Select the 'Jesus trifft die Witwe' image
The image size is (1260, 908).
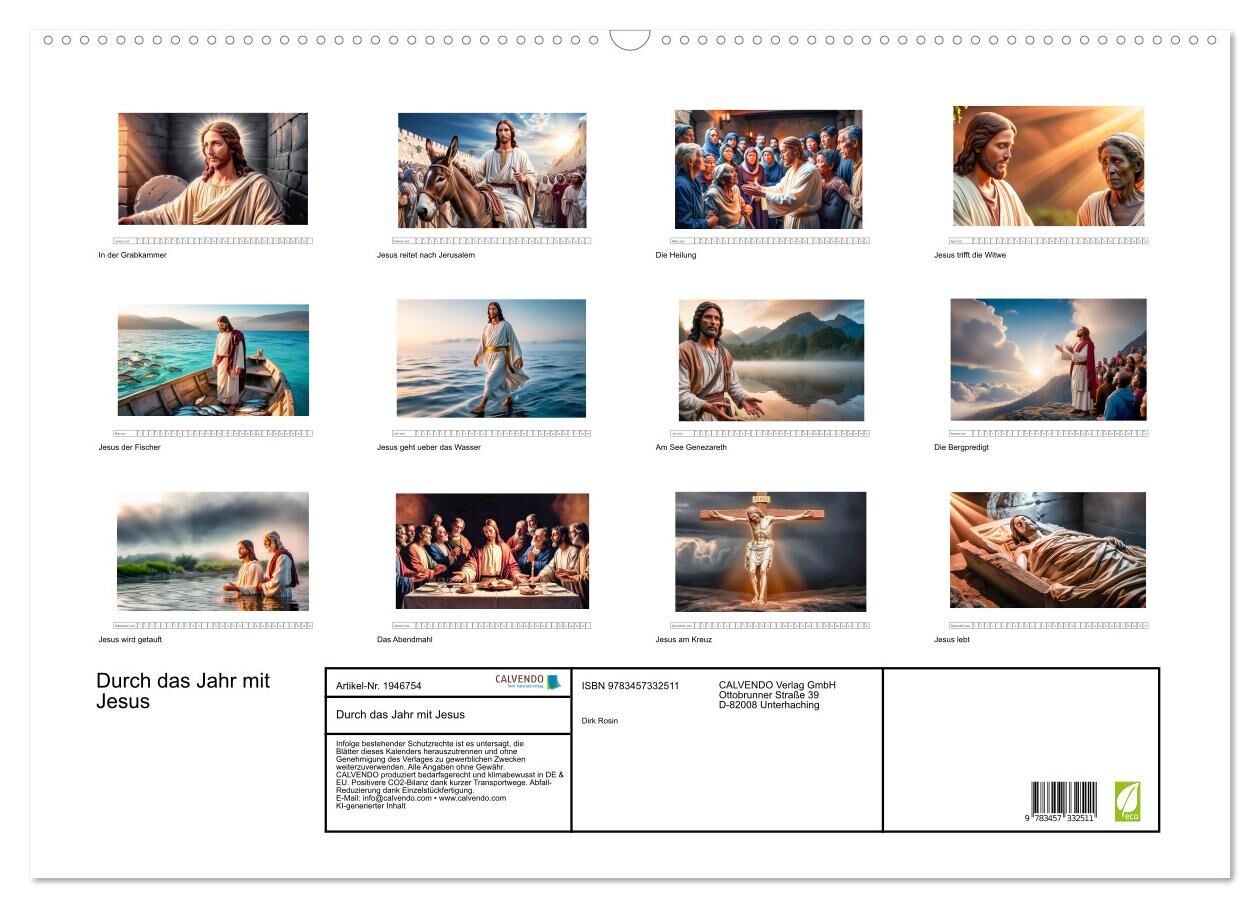(x=1048, y=166)
